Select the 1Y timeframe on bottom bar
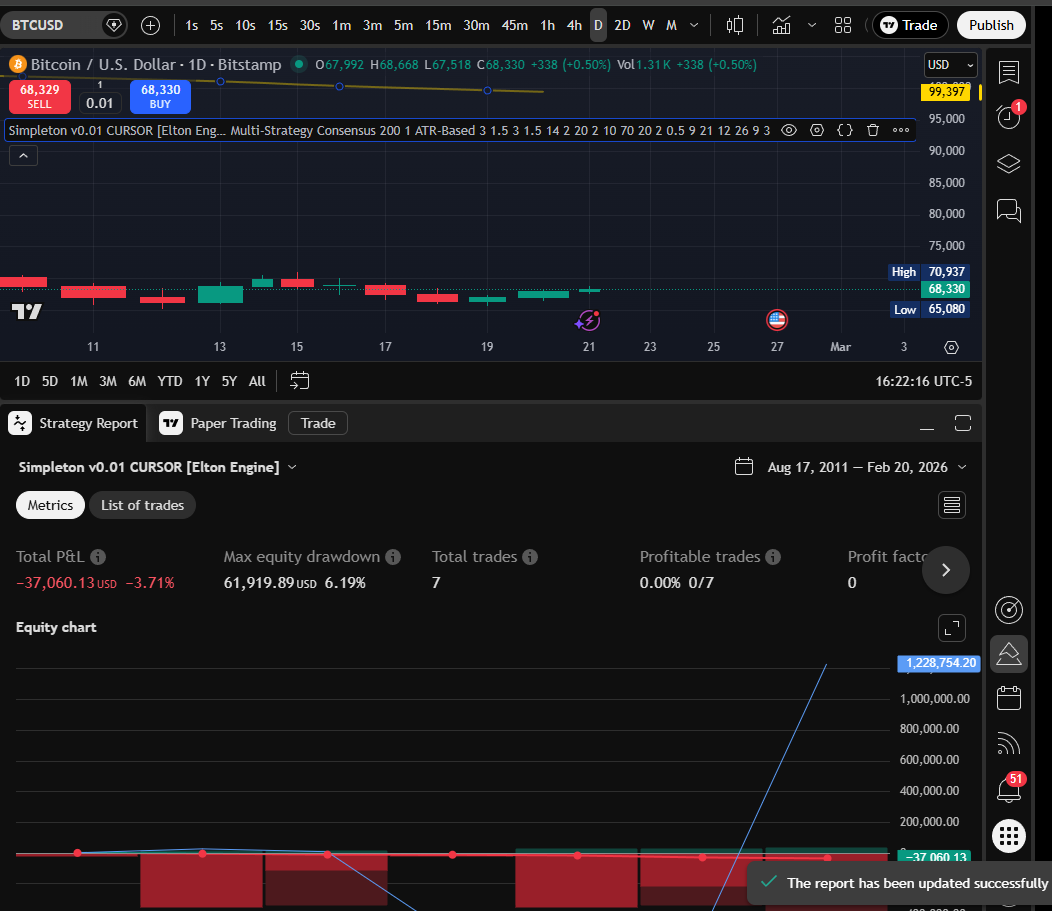 coord(202,381)
